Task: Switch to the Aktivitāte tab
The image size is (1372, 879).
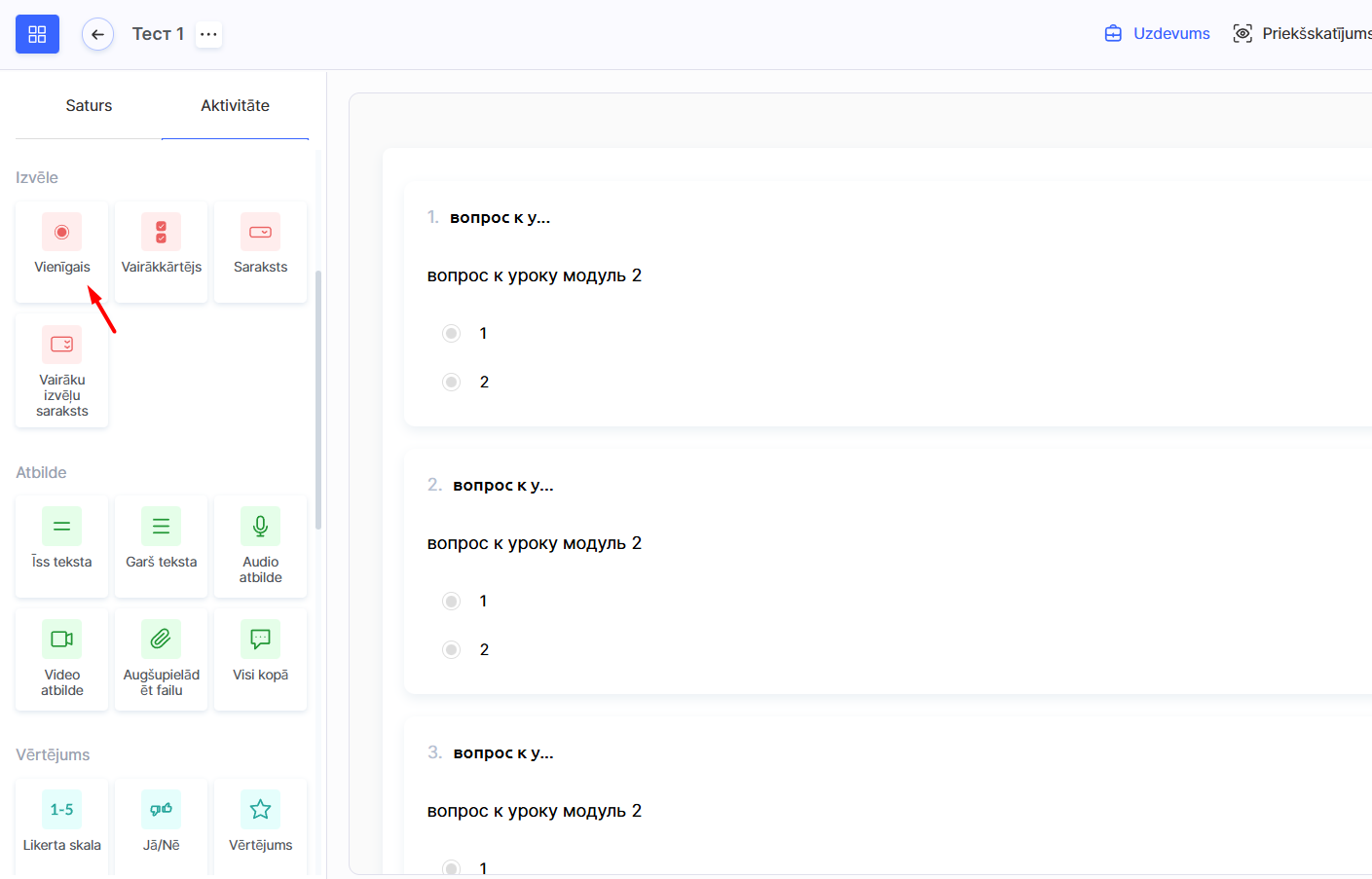Action: [235, 106]
